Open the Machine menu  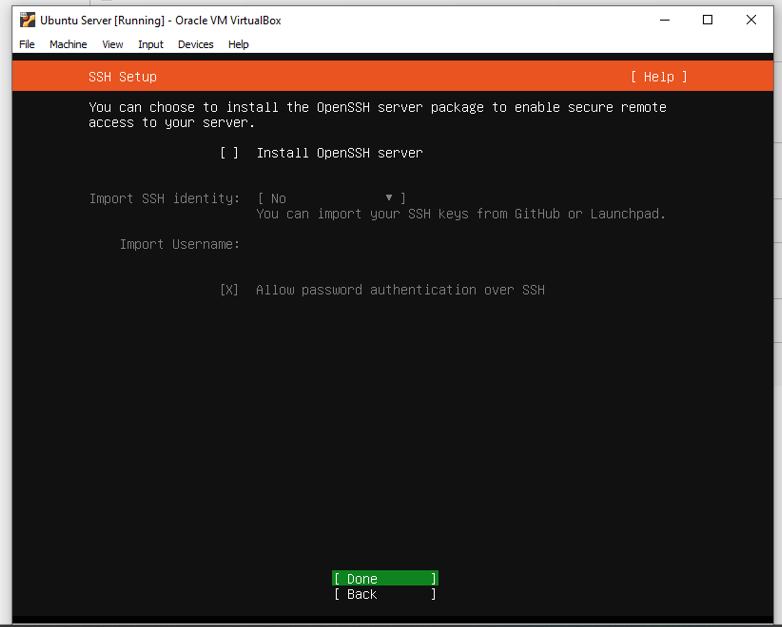68,44
